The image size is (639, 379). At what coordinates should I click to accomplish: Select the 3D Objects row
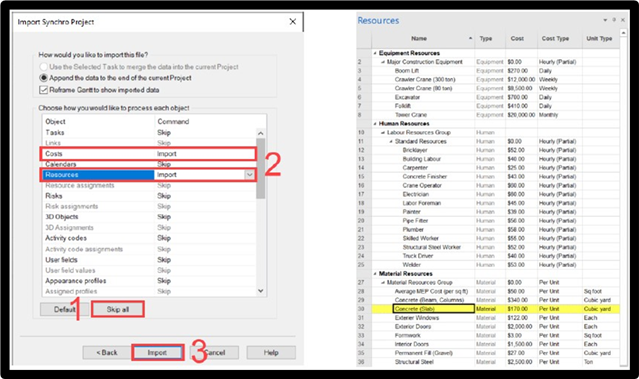pos(148,217)
